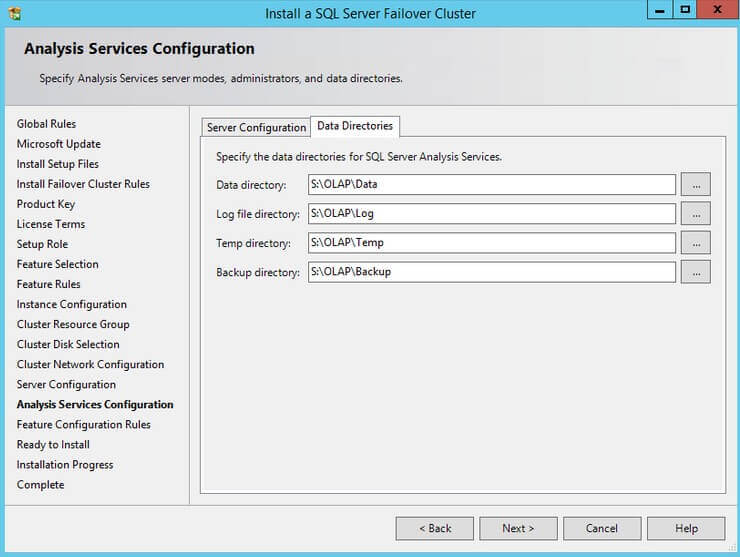The image size is (740, 557).
Task: Browse for the Backup directory path
Action: 695,272
